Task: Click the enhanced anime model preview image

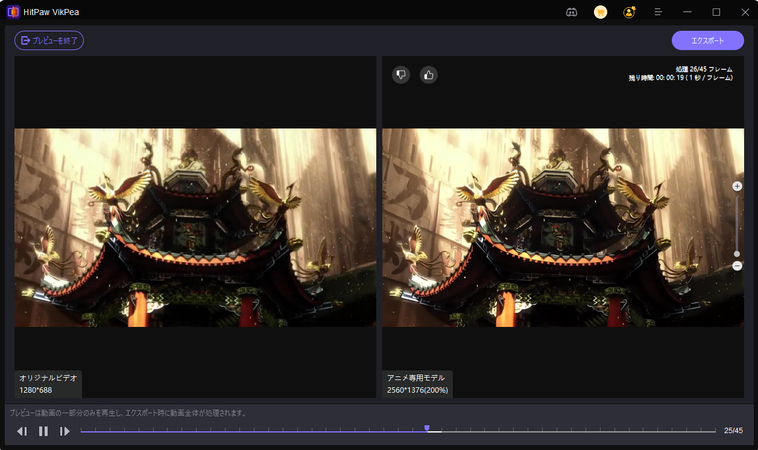Action: point(563,228)
